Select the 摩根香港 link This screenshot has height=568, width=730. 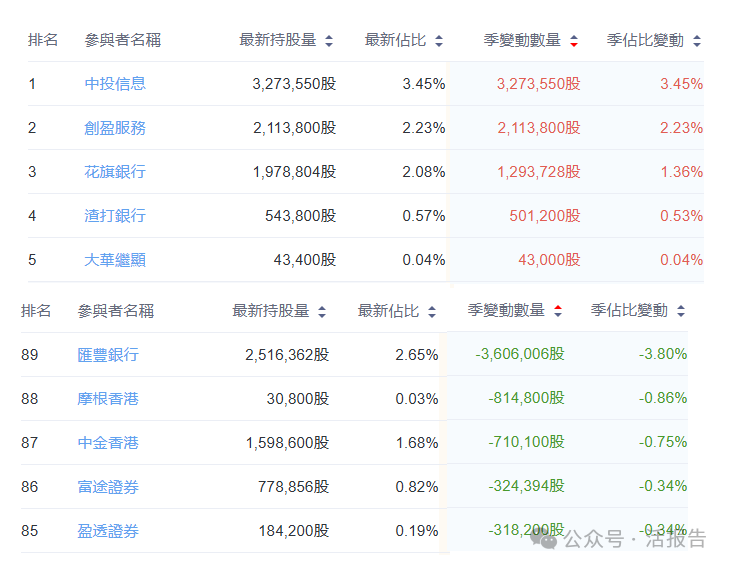pyautogui.click(x=108, y=399)
